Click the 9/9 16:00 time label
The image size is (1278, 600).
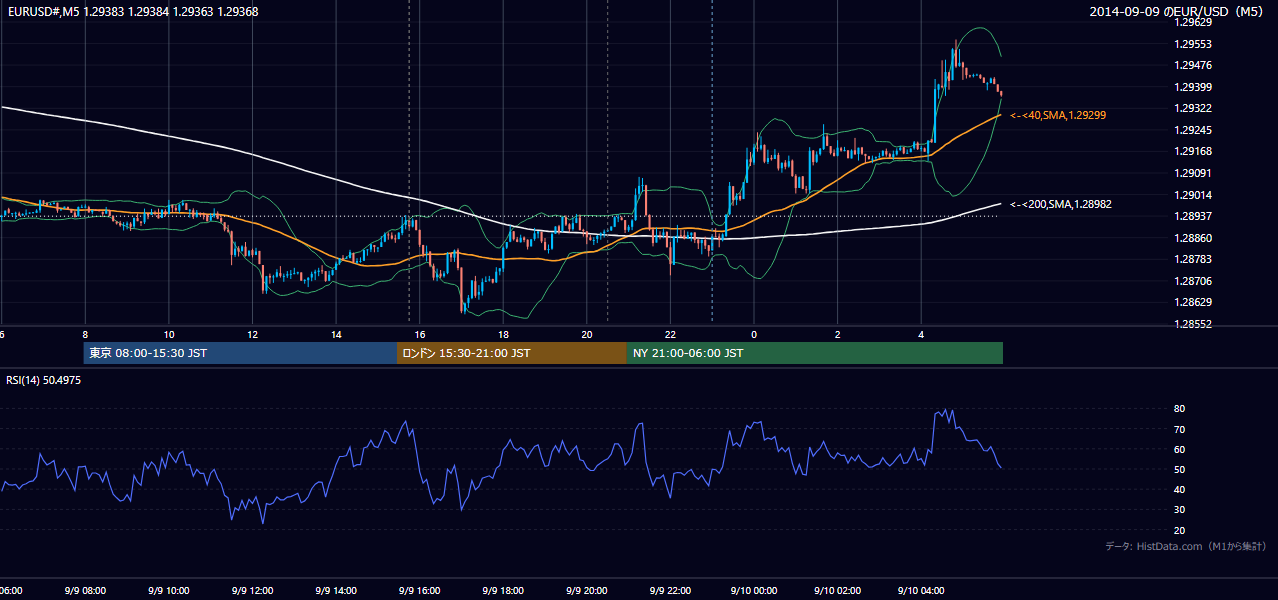pos(419,590)
